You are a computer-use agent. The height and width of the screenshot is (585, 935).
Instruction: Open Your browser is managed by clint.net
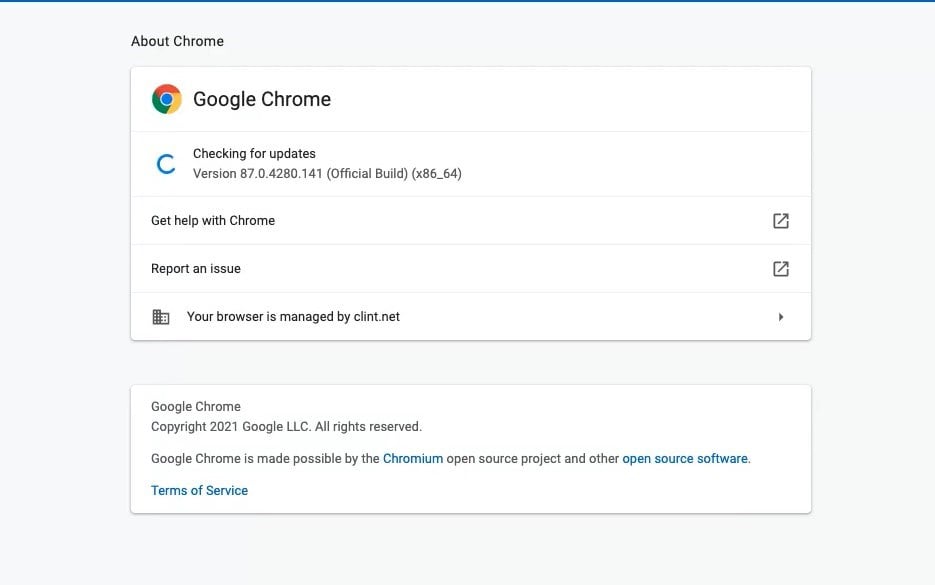pos(470,317)
